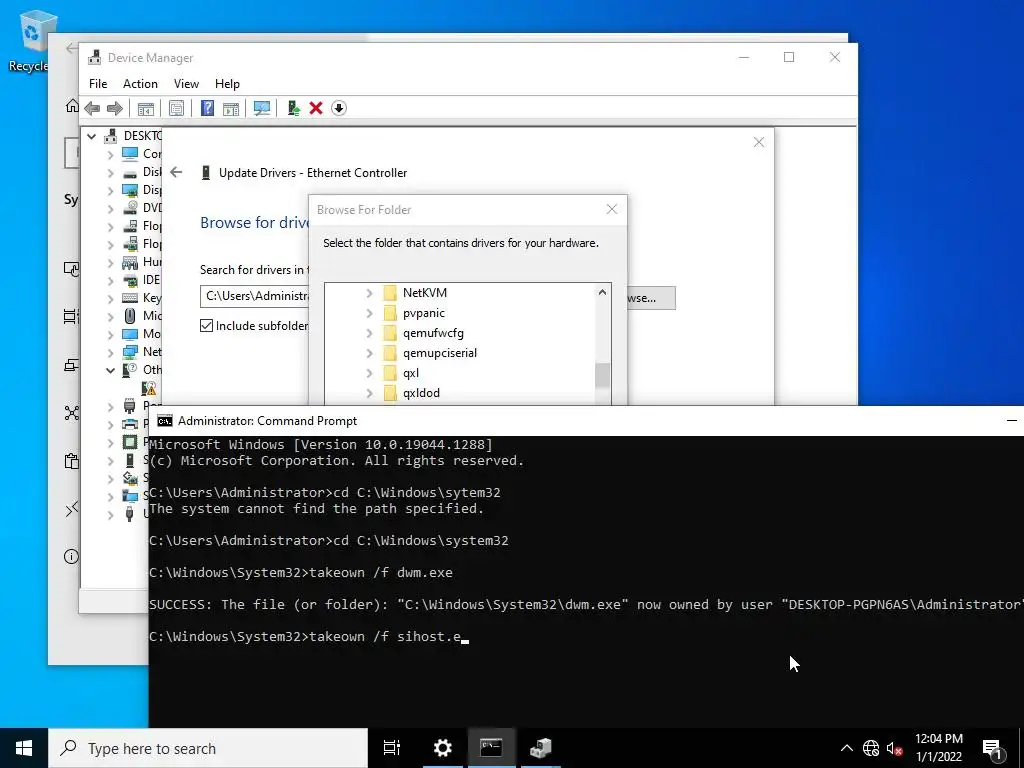Select the NetKVM folder name
The width and height of the screenshot is (1024, 768).
[425, 293]
